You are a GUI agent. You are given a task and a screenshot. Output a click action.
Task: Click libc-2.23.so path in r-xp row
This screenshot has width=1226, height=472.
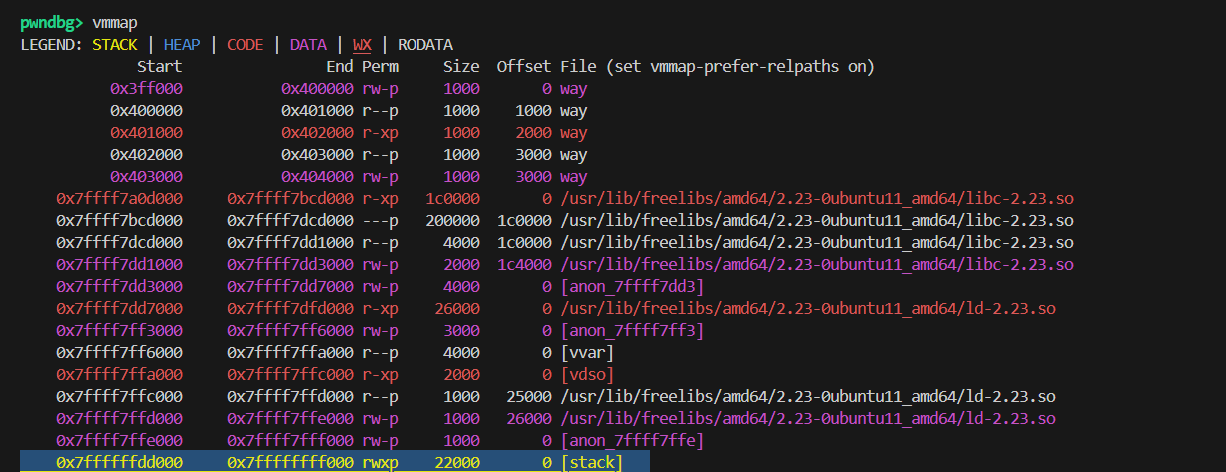(817, 198)
